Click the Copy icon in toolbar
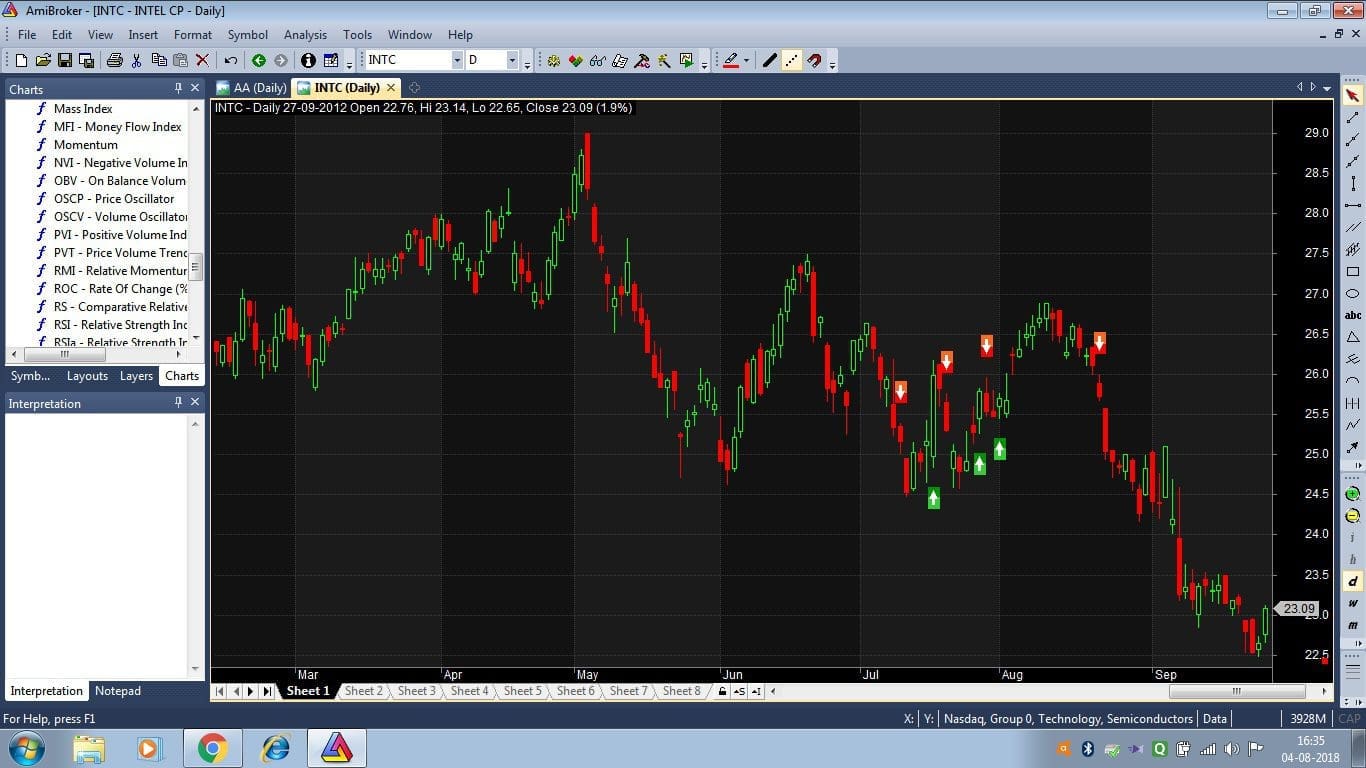1366x768 pixels. point(158,60)
